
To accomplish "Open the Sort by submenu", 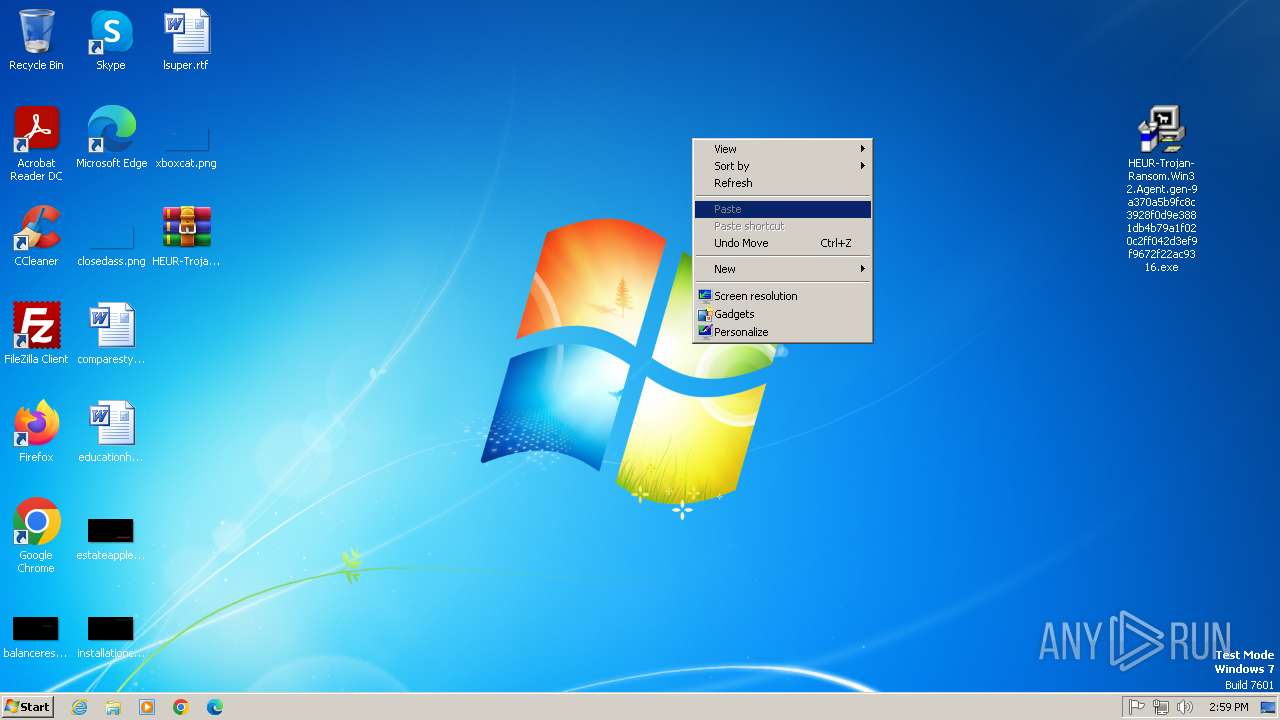I will 782,166.
